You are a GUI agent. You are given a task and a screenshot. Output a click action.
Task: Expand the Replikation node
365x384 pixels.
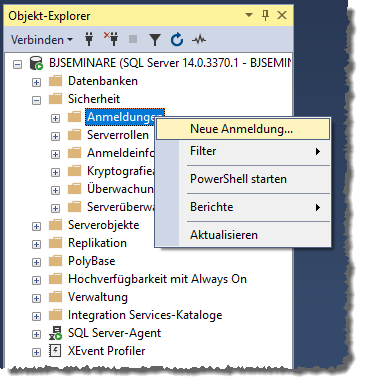point(36,244)
